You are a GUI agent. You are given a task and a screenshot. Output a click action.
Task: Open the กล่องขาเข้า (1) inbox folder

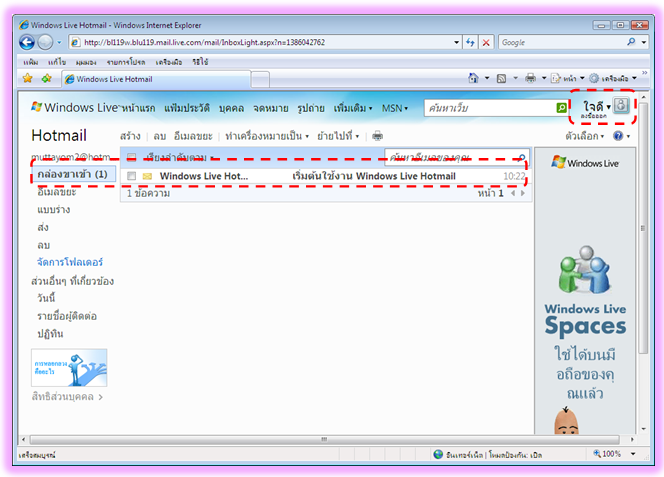pos(72,174)
